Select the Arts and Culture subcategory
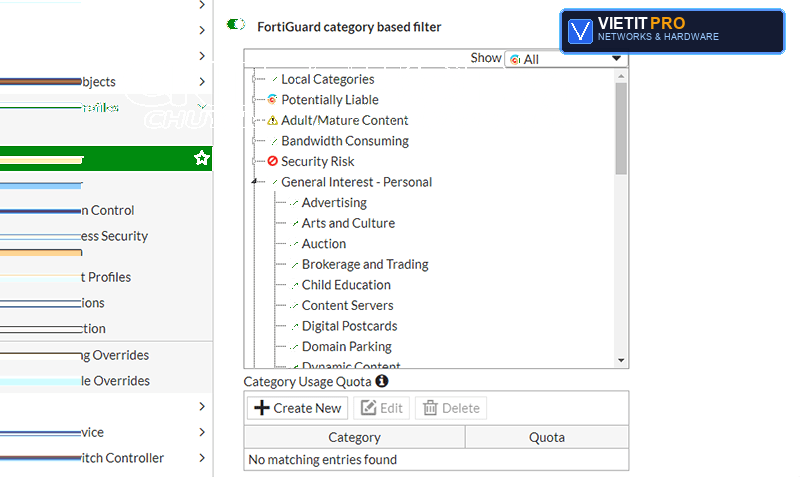This screenshot has height=477, width=800. click(348, 223)
